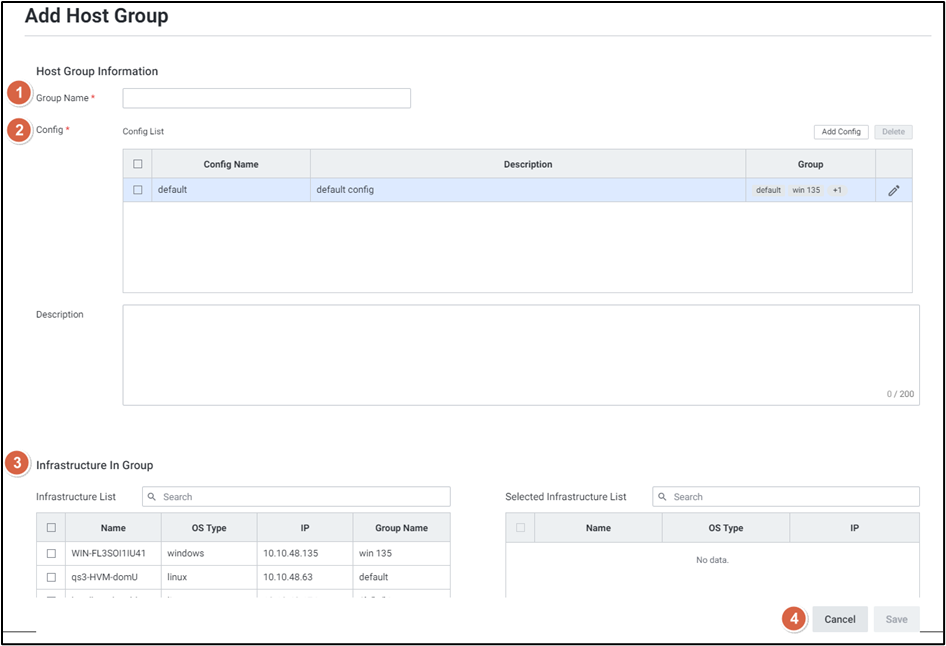Click the Infrastructure List search magnifier icon
Viewport: 946px width, 646px height.
152,497
